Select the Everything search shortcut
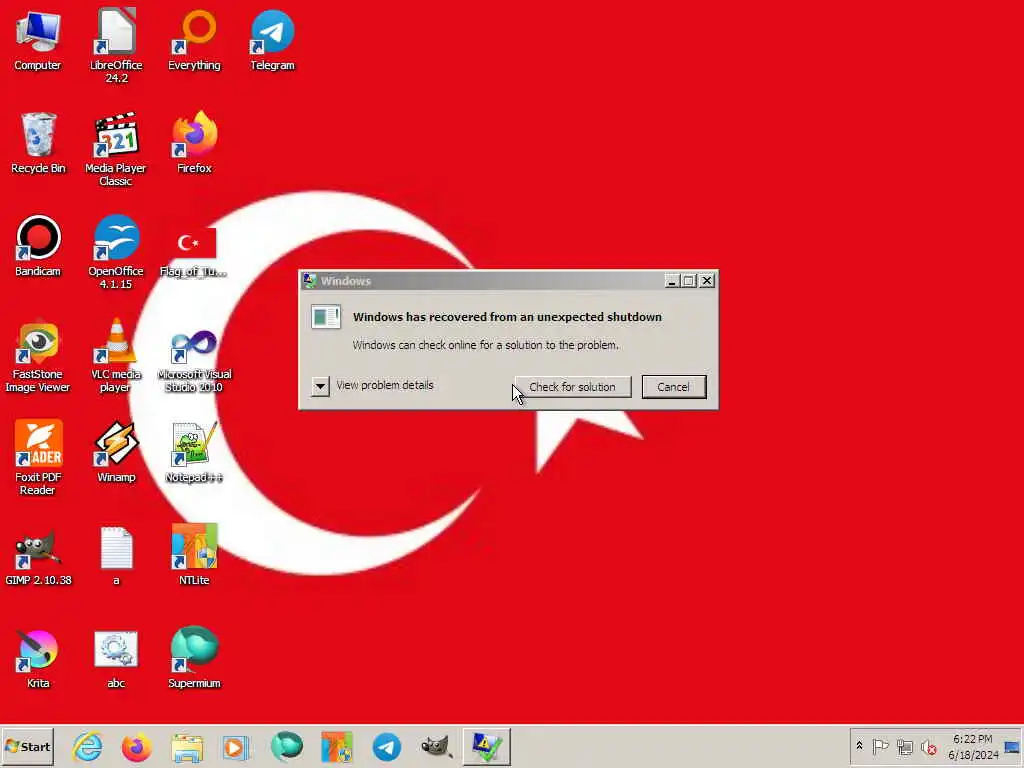 pyautogui.click(x=194, y=40)
